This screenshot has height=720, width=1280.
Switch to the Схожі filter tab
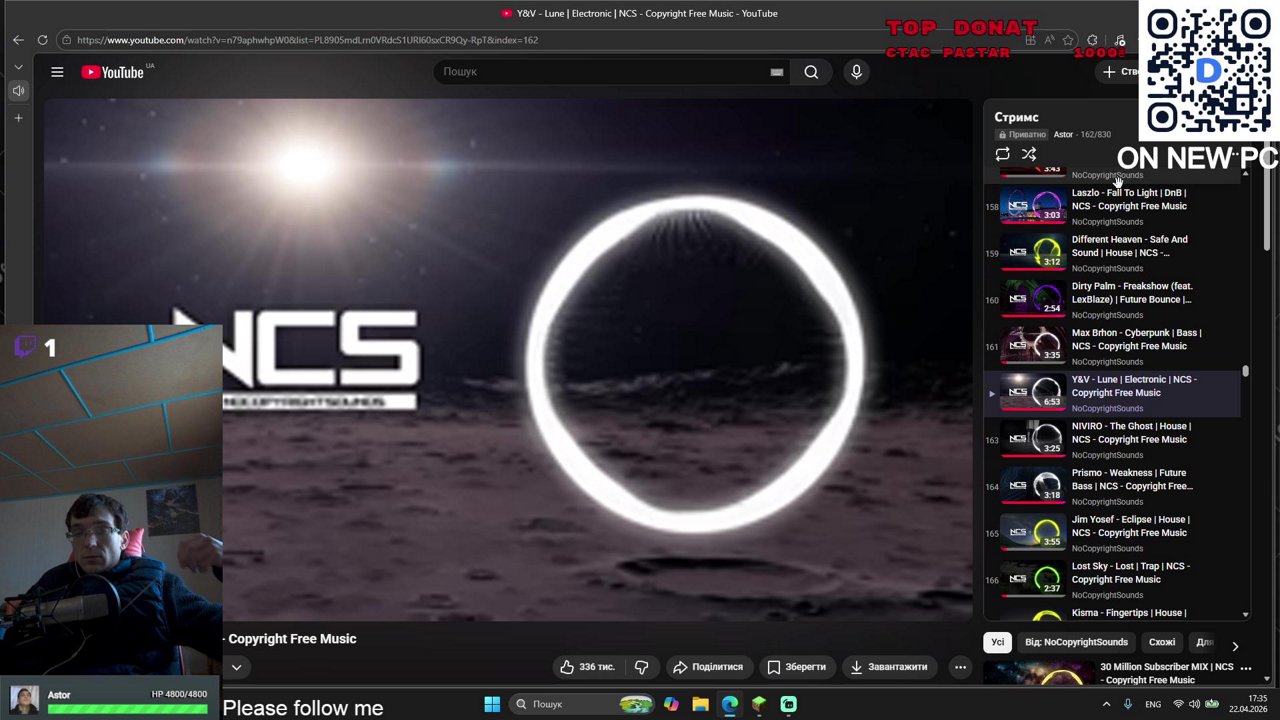click(x=1161, y=641)
